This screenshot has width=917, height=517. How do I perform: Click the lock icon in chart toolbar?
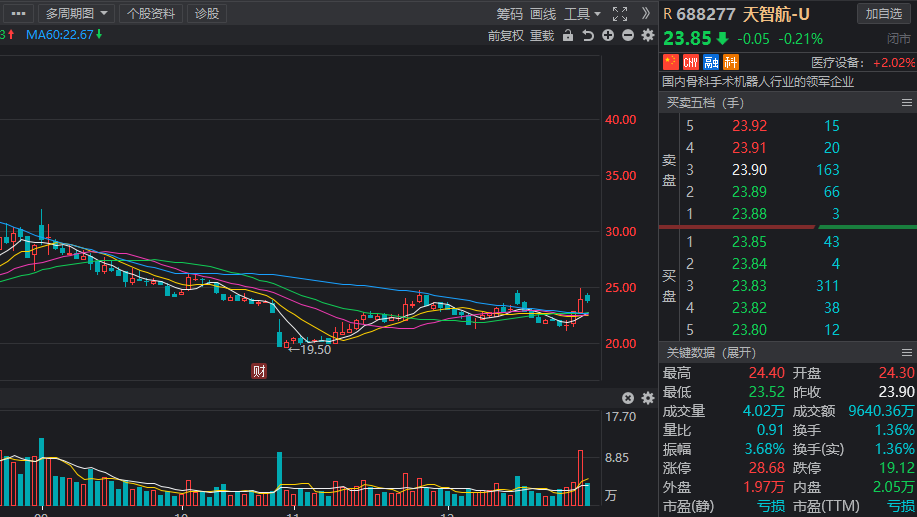(568, 35)
